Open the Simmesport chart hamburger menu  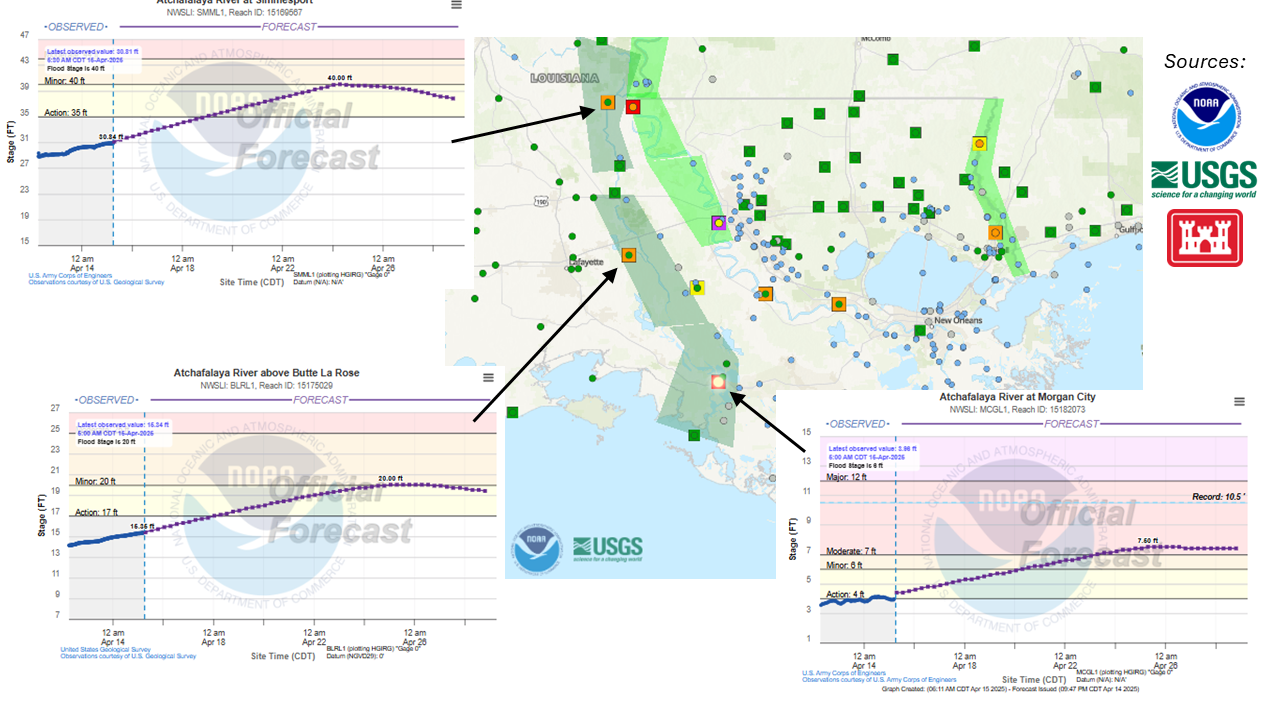454,5
